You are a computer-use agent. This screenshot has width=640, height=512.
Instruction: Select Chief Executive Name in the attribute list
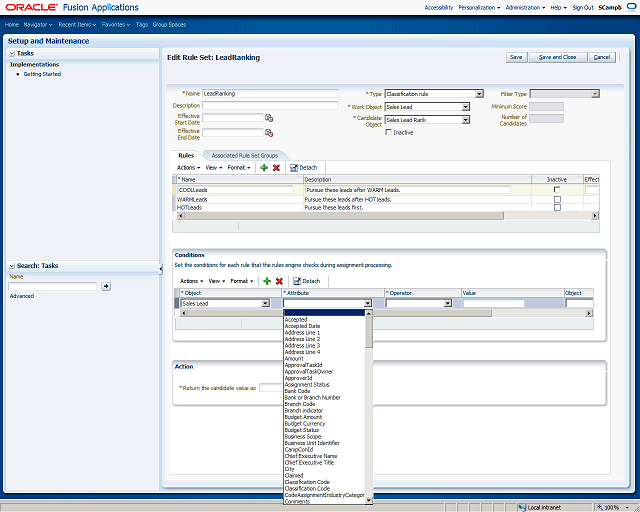click(311, 456)
